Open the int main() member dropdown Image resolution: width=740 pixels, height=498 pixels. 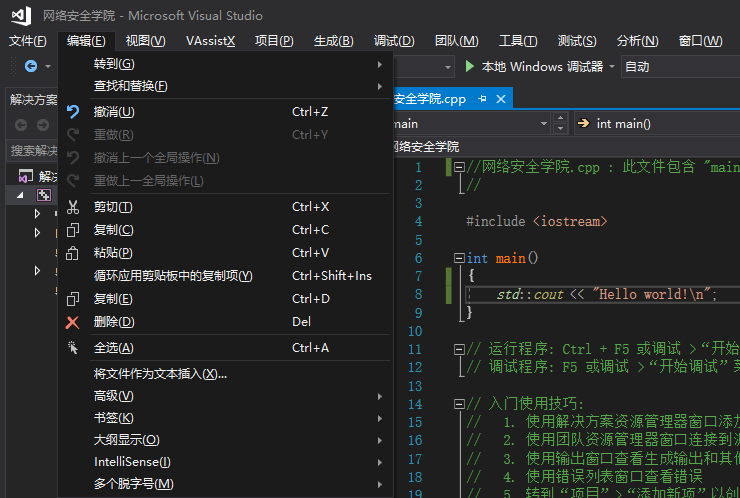click(x=657, y=124)
